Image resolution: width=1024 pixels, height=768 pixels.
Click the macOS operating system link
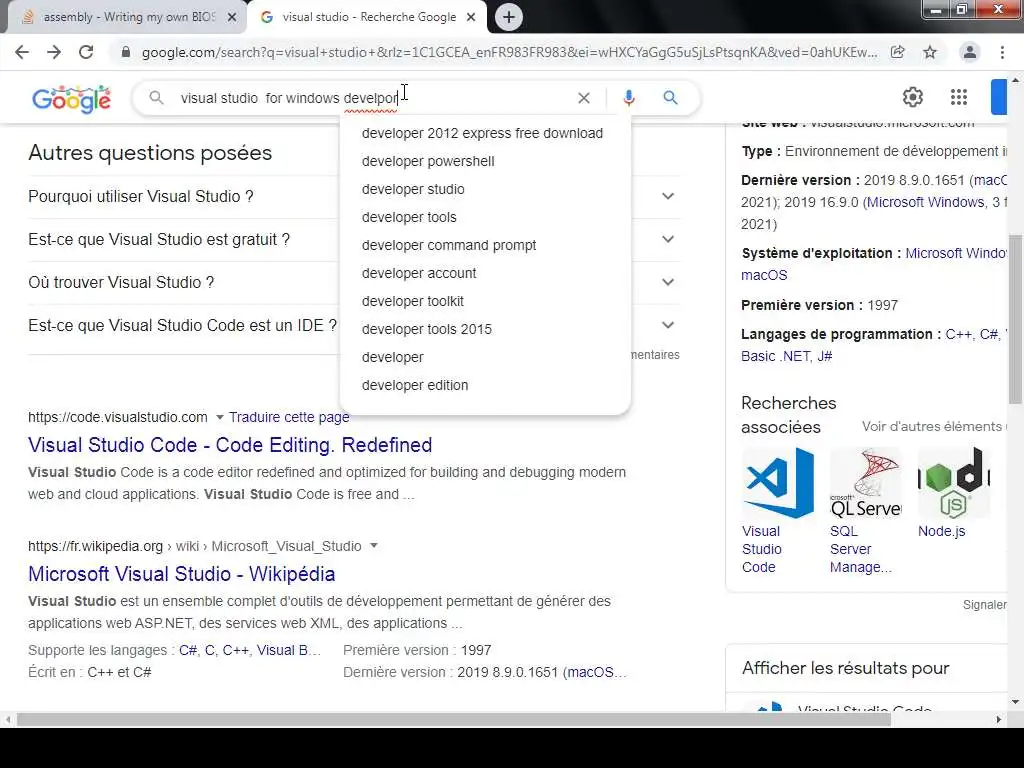pyautogui.click(x=764, y=276)
